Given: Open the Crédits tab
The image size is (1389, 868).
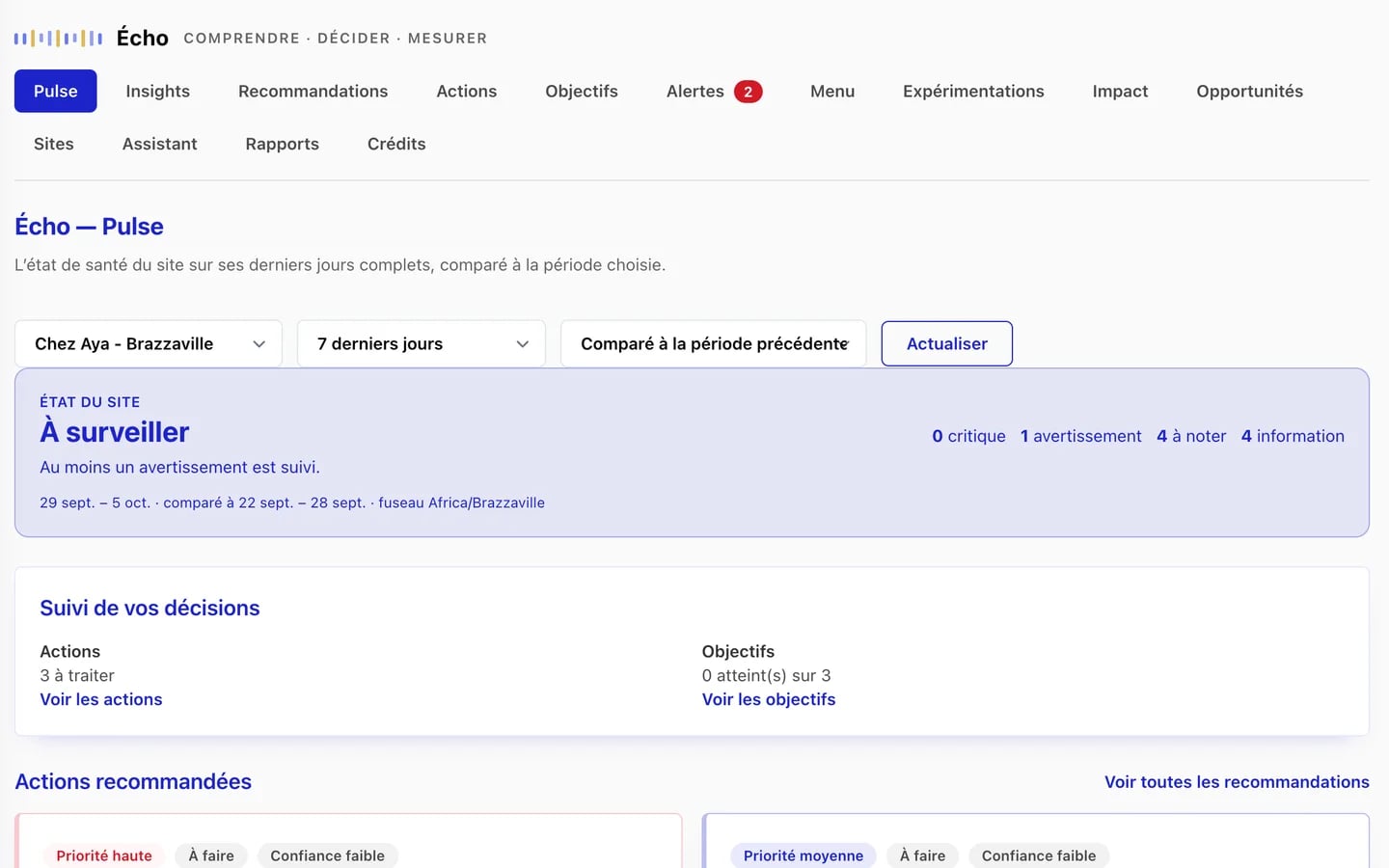Looking at the screenshot, I should (x=396, y=144).
